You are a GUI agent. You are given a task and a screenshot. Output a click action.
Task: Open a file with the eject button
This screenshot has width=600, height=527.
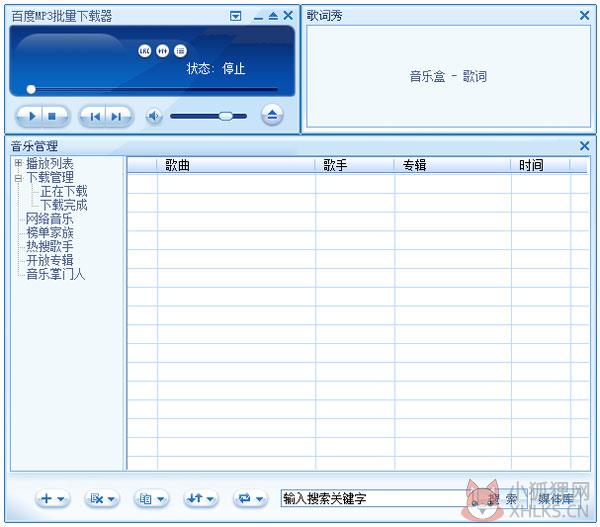coord(272,114)
